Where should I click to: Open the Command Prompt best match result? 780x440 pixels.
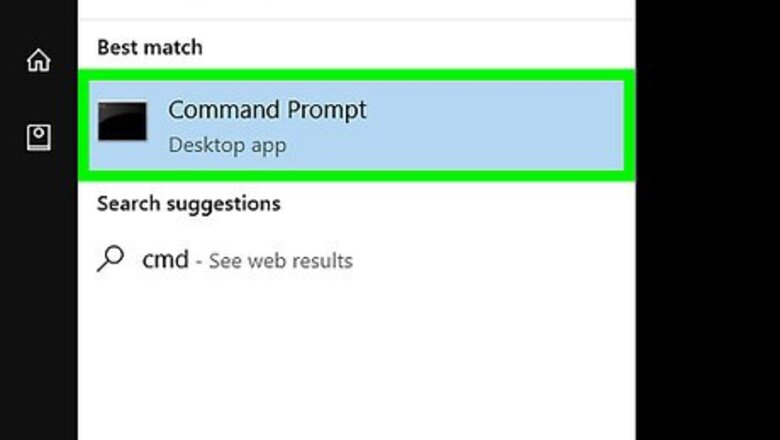coord(355,125)
